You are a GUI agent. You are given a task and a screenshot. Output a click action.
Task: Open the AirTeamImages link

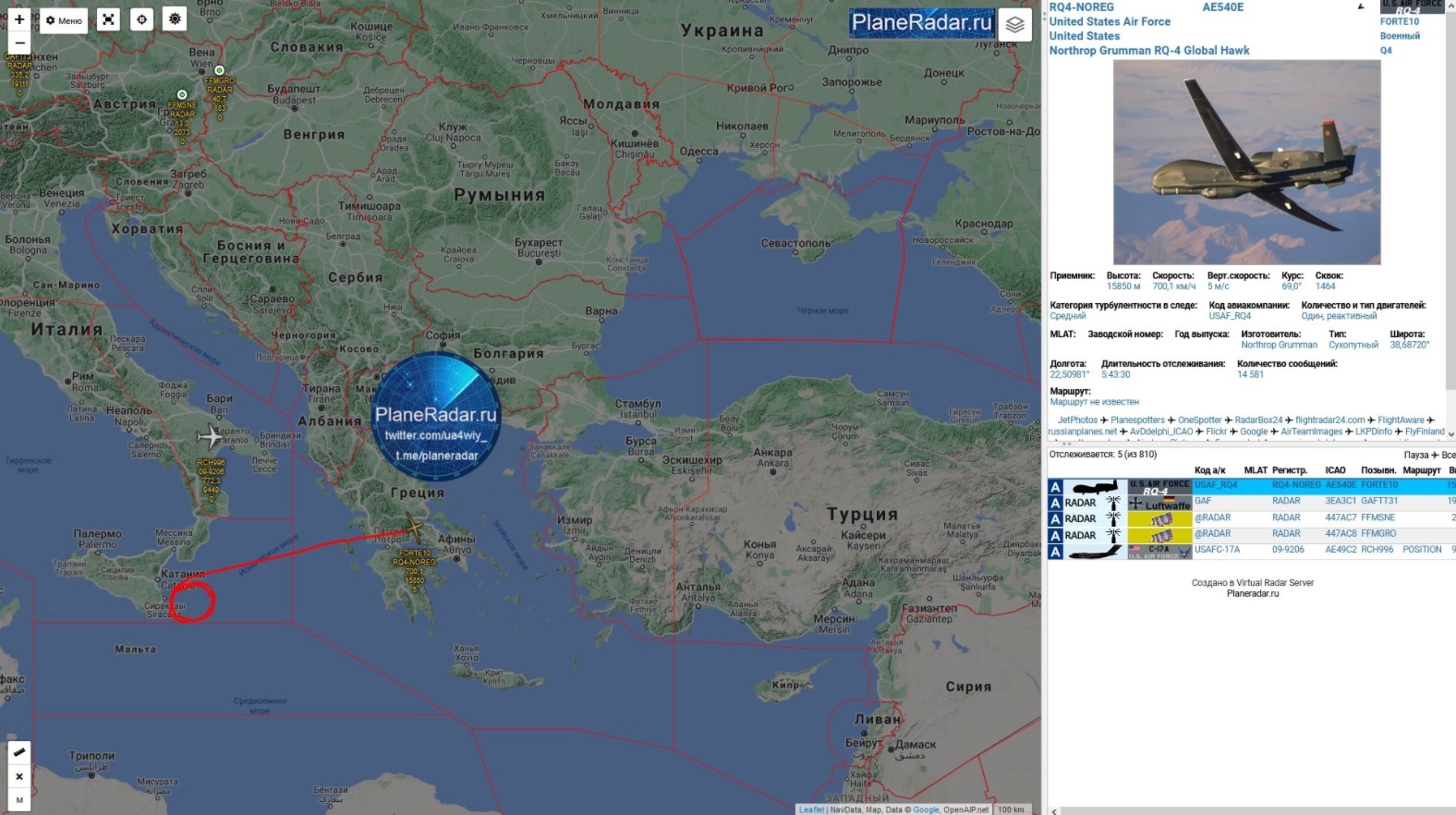1311,432
